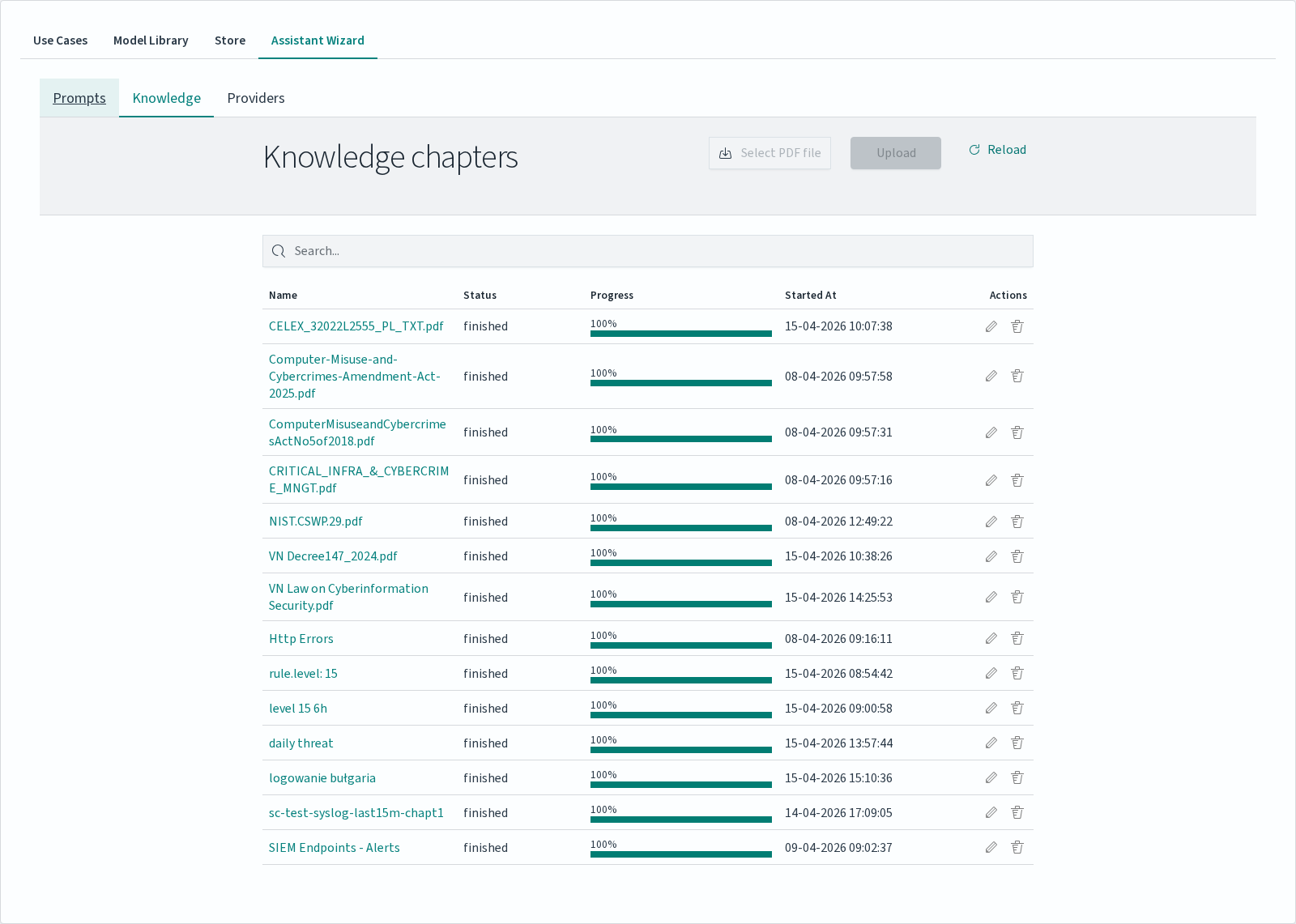Screen dimensions: 1296x924
Task: Click the NIST.CSWP.29.pdf progress bar
Action: [681, 528]
